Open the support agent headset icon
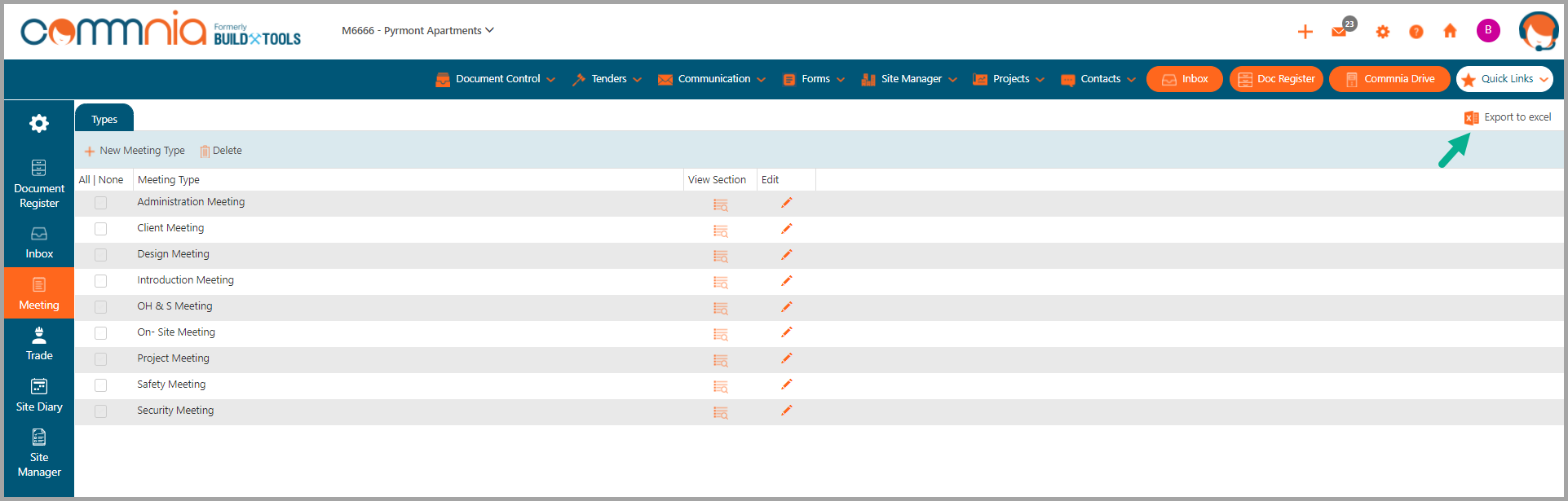The width and height of the screenshot is (1568, 501). (1539, 32)
